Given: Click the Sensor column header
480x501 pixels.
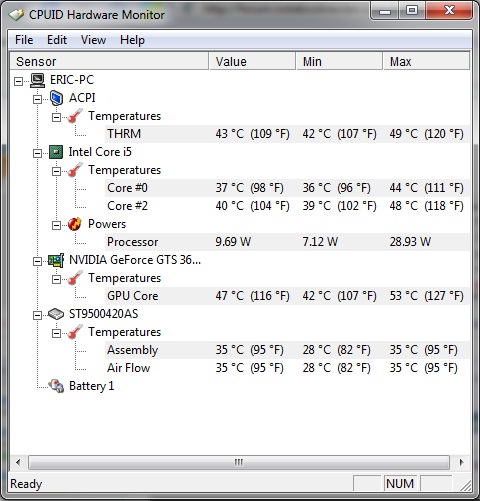Looking at the screenshot, I should coord(109,61).
